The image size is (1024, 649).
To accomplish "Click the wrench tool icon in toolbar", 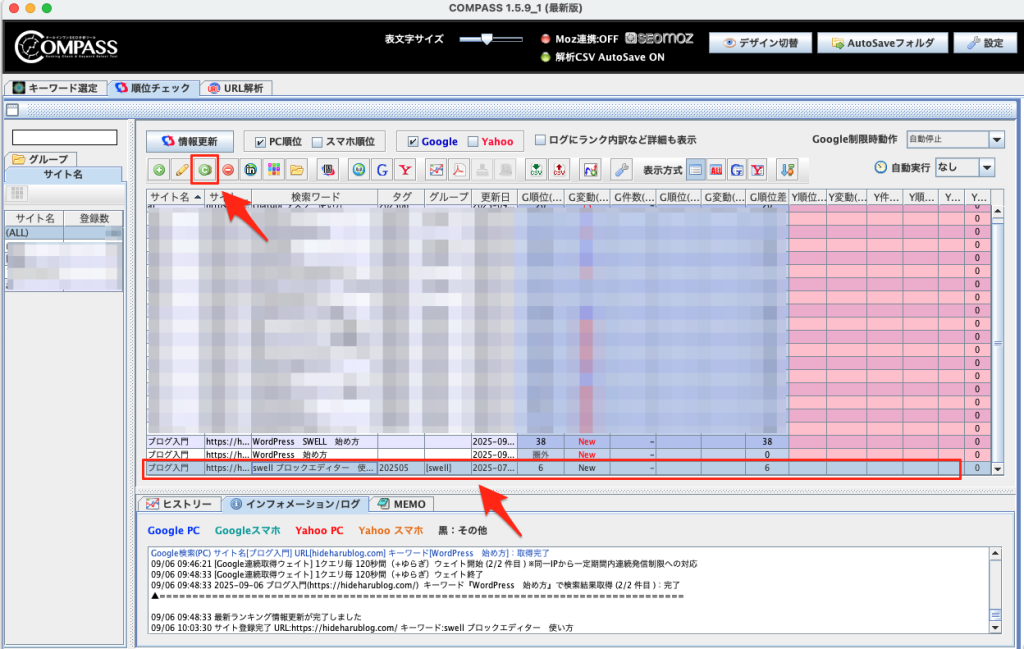I will (621, 170).
